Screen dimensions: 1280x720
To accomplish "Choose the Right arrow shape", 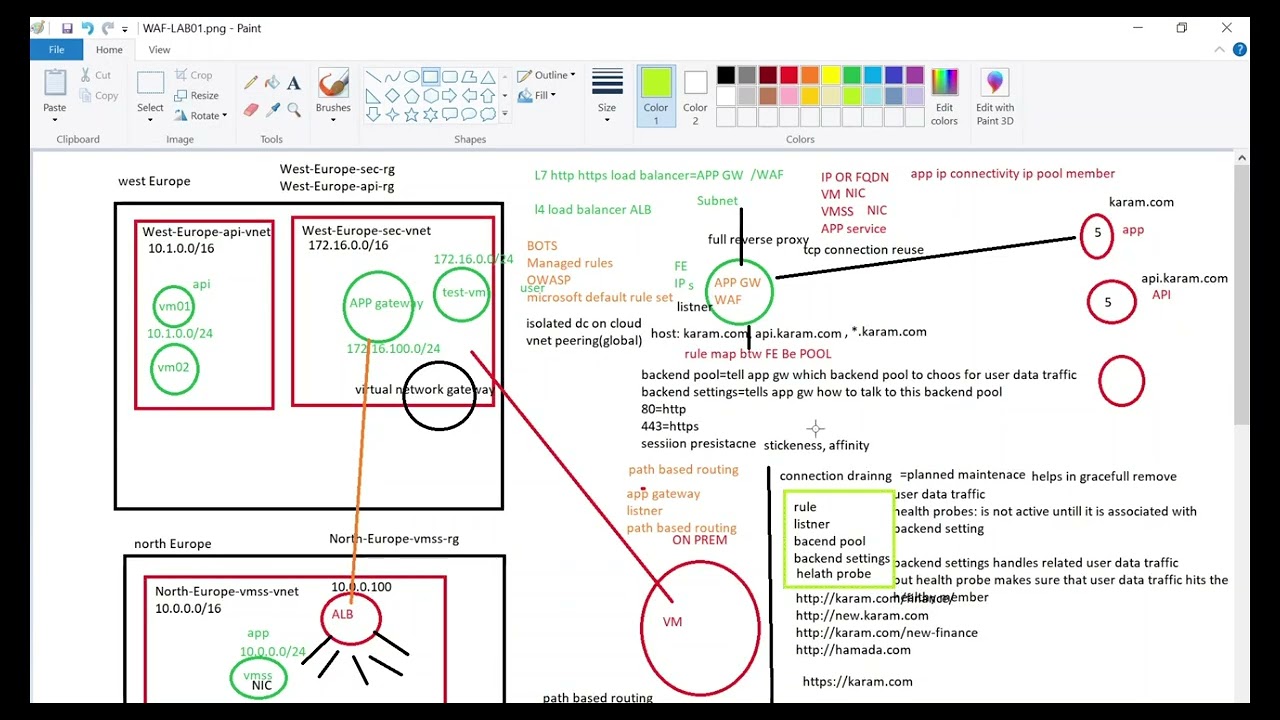I will coord(450,96).
